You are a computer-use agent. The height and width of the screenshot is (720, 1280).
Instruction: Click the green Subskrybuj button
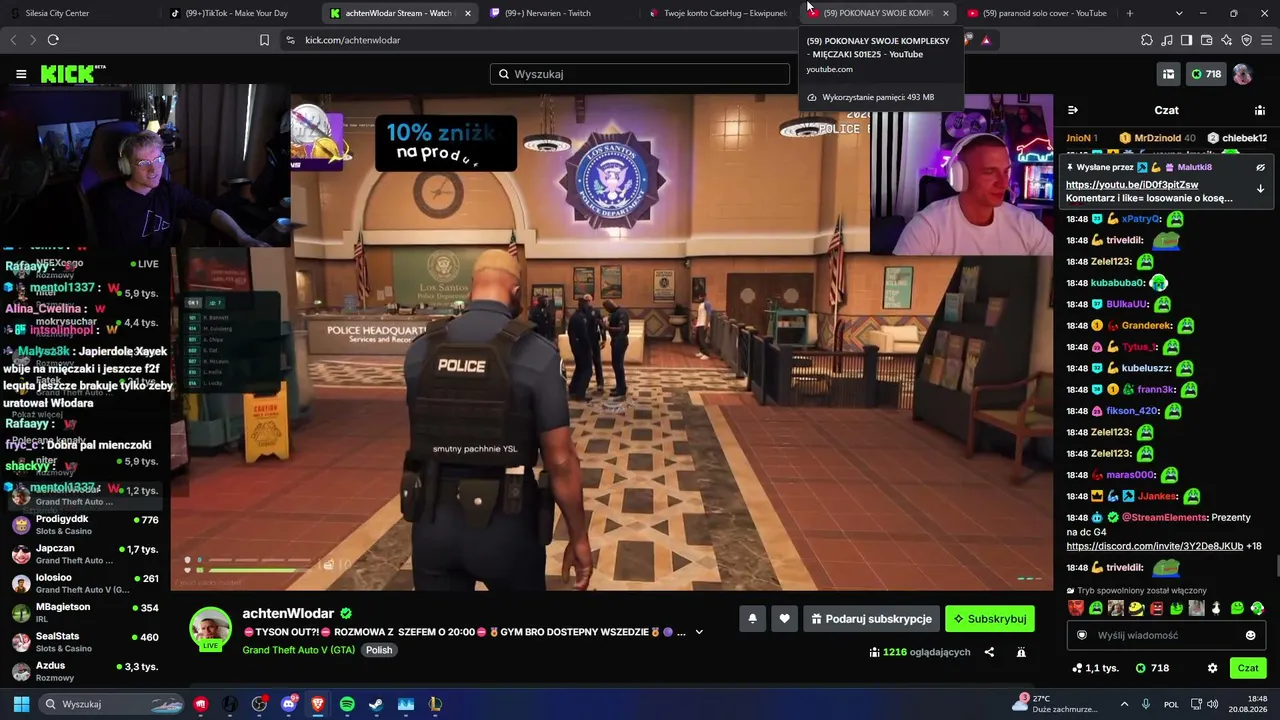click(989, 619)
